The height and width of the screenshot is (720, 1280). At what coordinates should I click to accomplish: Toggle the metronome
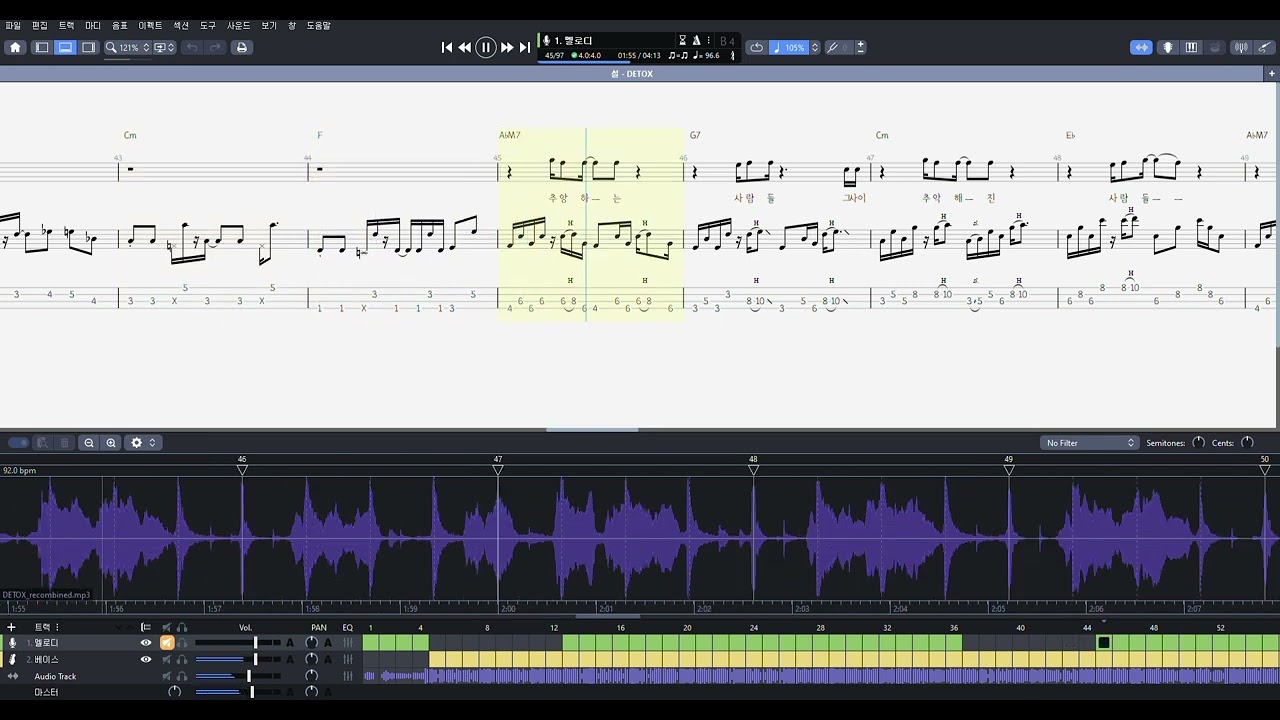tap(696, 41)
